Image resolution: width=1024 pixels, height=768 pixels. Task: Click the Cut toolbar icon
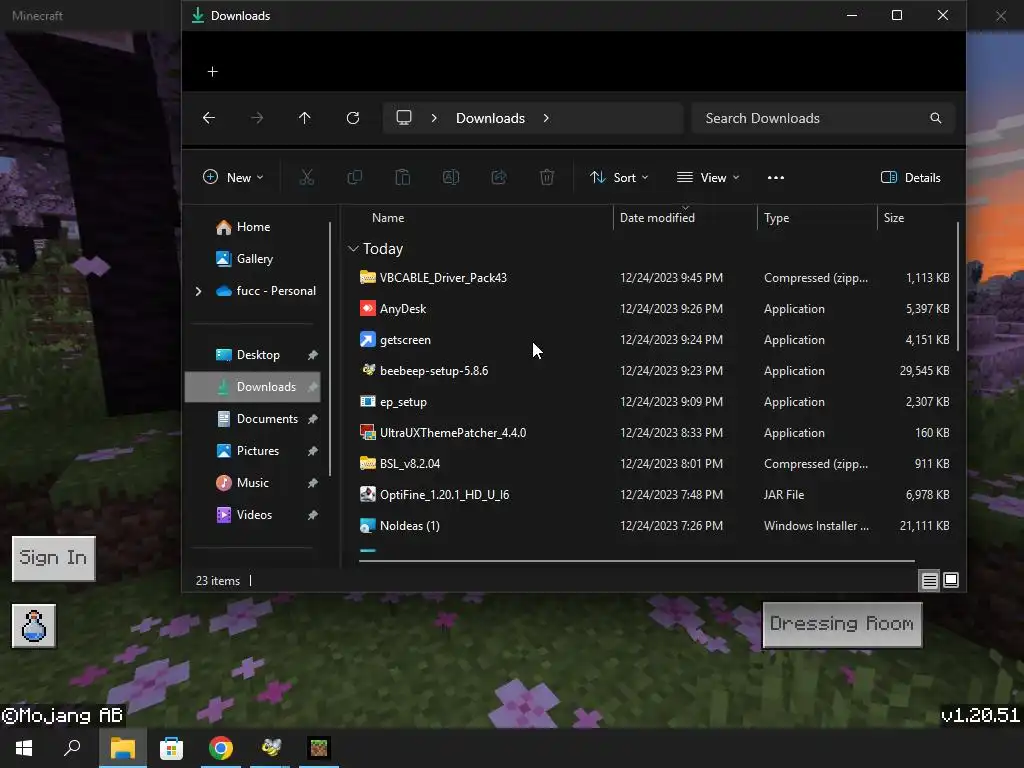click(306, 177)
